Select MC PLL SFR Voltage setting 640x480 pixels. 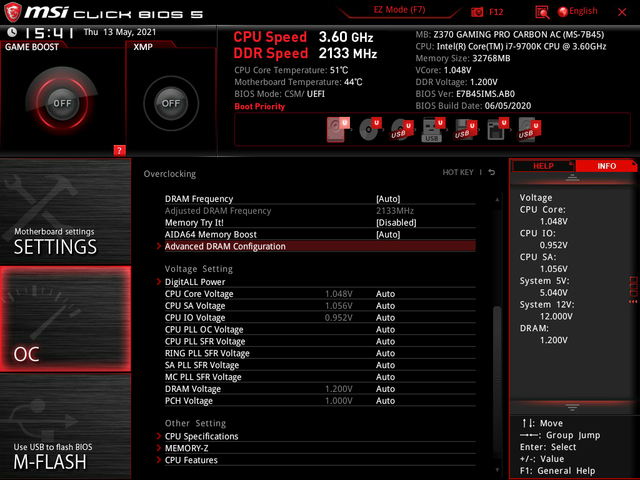click(x=320, y=376)
